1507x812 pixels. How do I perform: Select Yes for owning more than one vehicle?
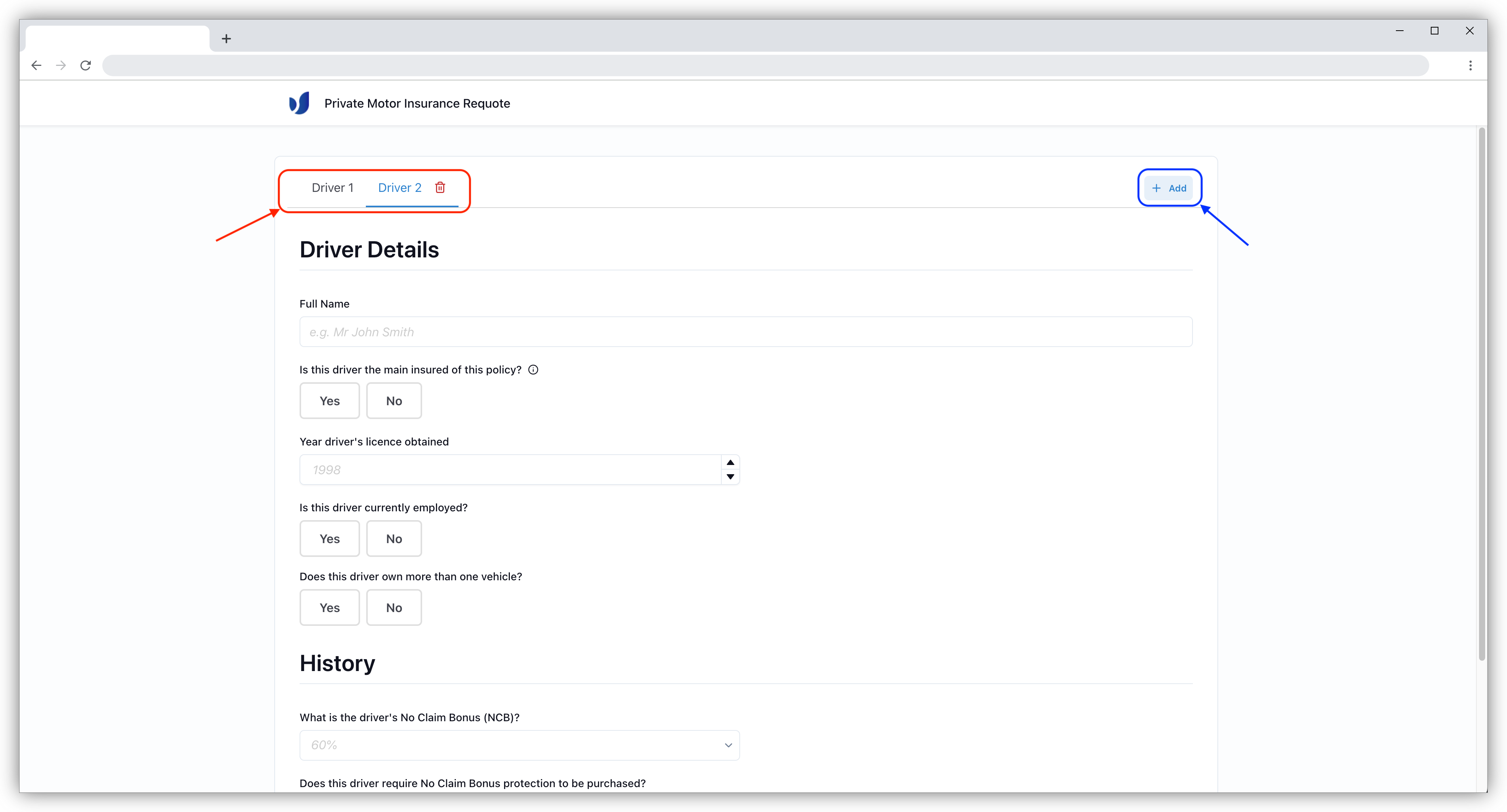point(329,607)
